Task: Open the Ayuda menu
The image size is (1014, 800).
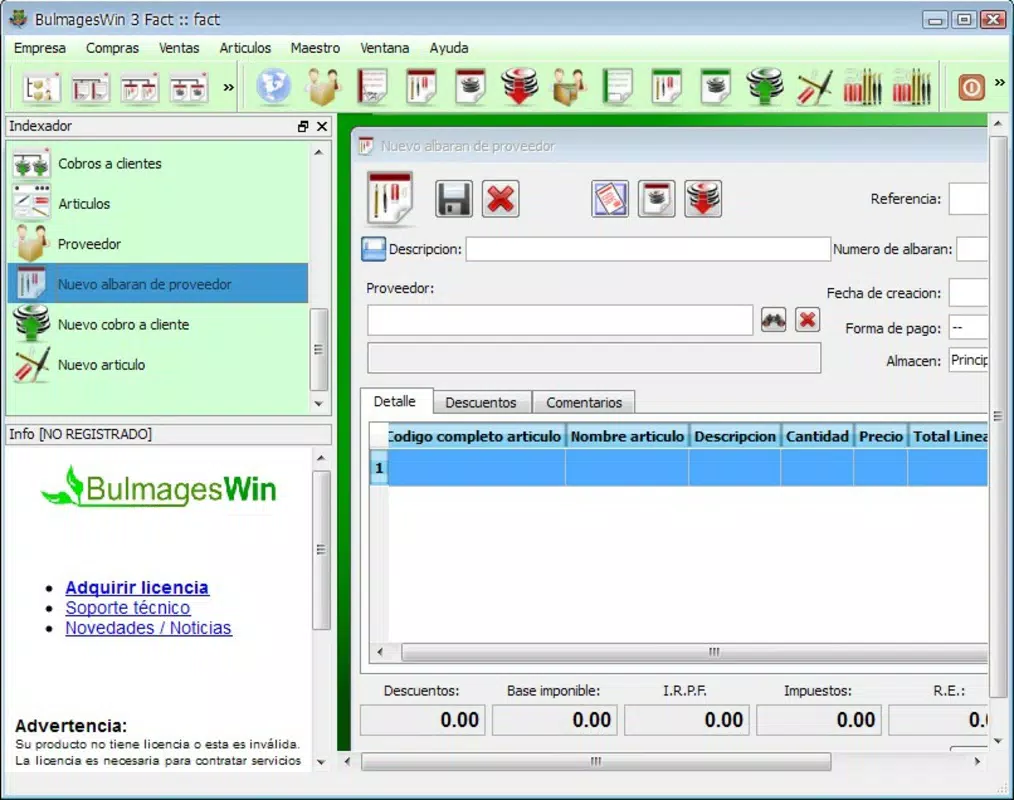Action: (x=449, y=48)
